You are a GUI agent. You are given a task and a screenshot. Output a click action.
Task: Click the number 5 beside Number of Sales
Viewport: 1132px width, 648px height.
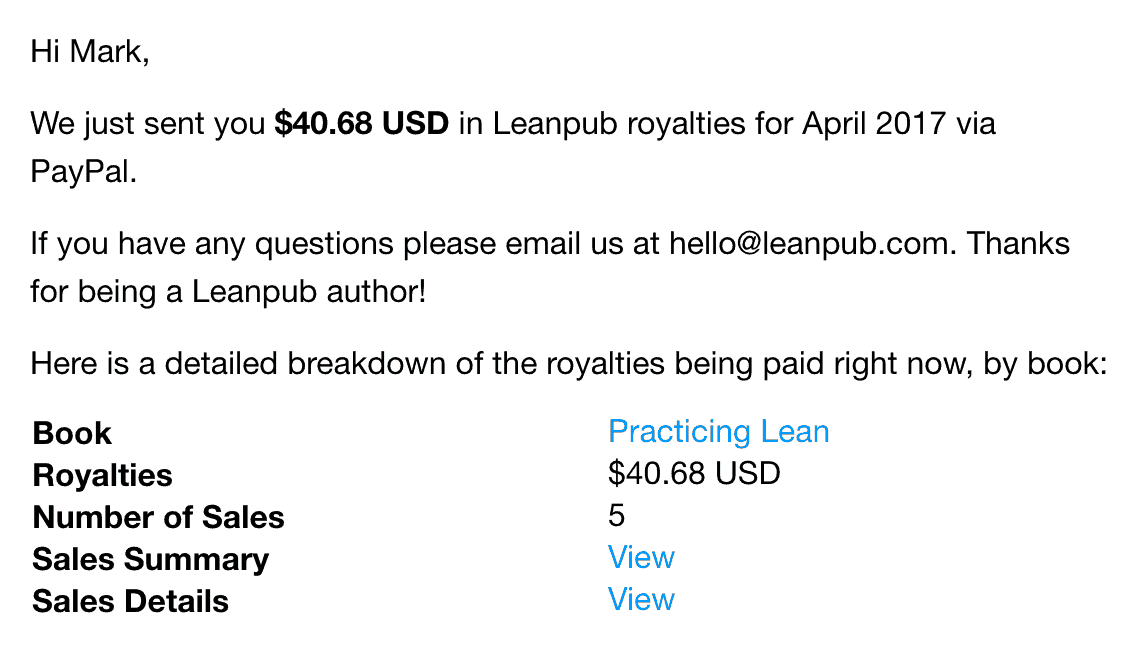click(x=616, y=515)
